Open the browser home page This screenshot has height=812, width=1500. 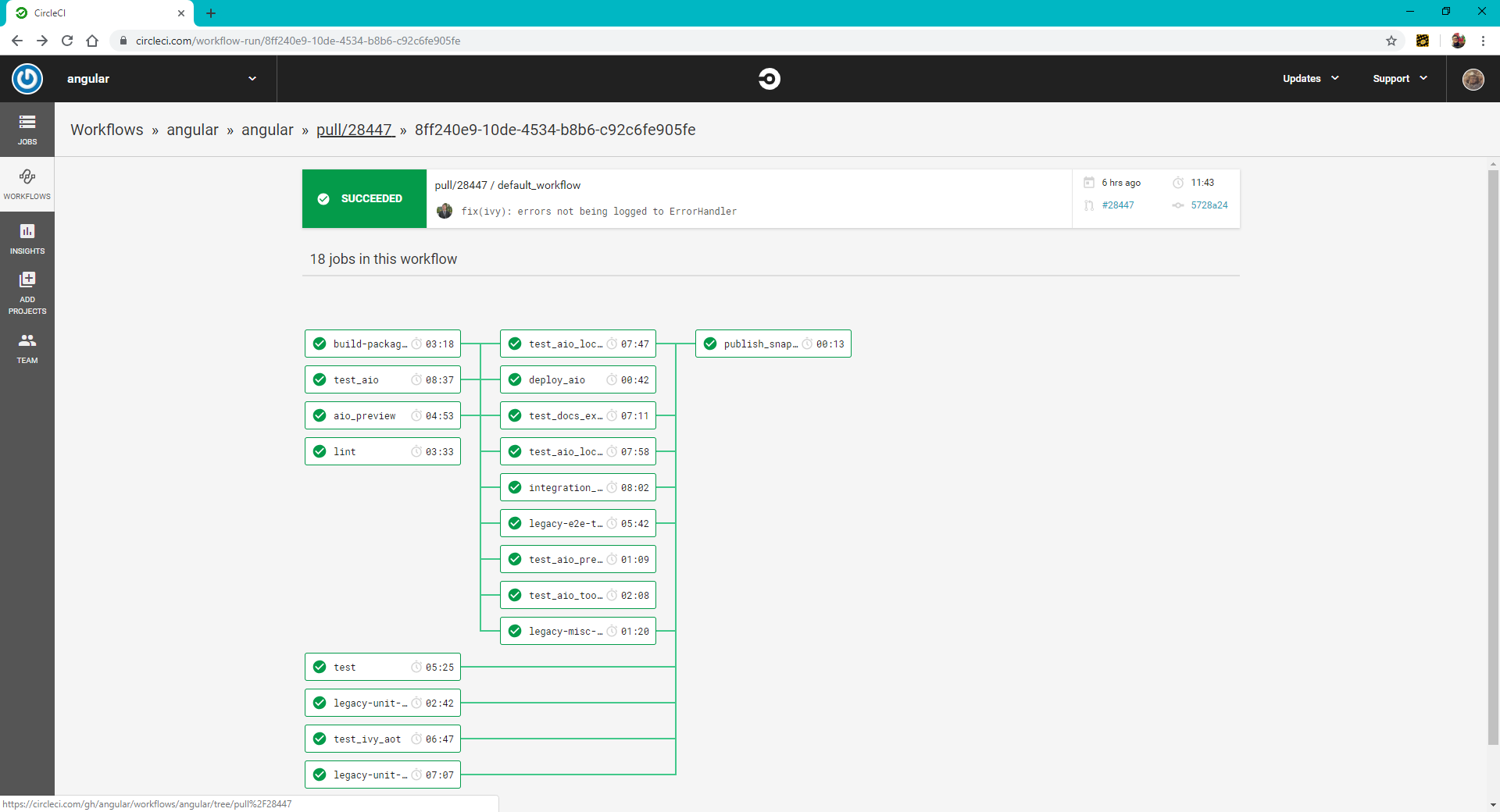92,41
